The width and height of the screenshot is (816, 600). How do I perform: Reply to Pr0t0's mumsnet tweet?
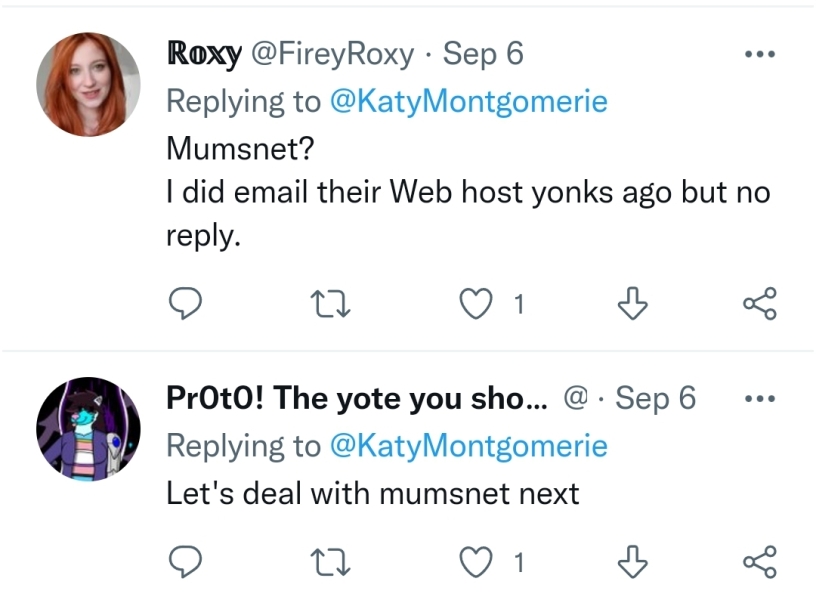(185, 563)
